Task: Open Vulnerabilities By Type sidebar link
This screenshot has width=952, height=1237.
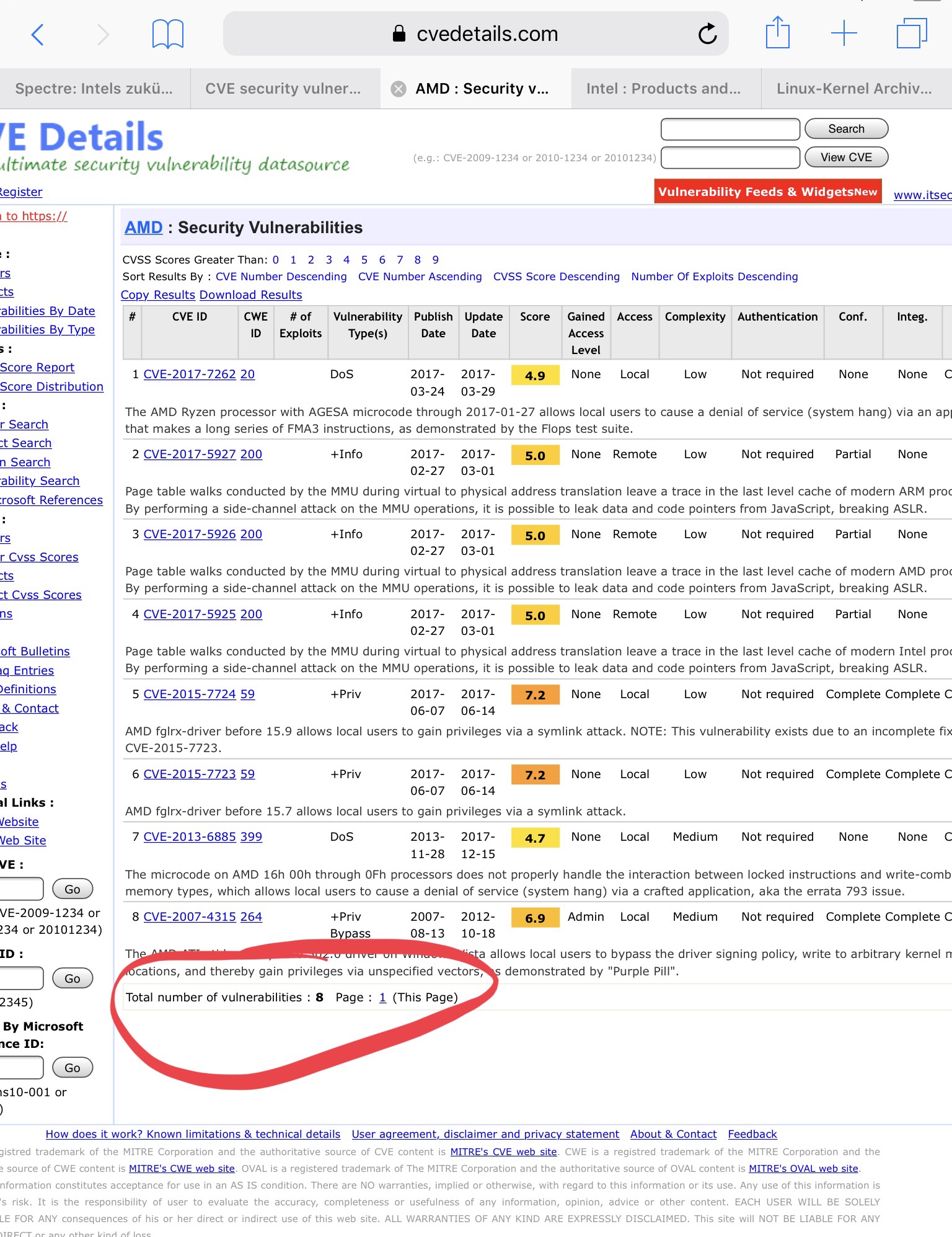Action: (48, 330)
